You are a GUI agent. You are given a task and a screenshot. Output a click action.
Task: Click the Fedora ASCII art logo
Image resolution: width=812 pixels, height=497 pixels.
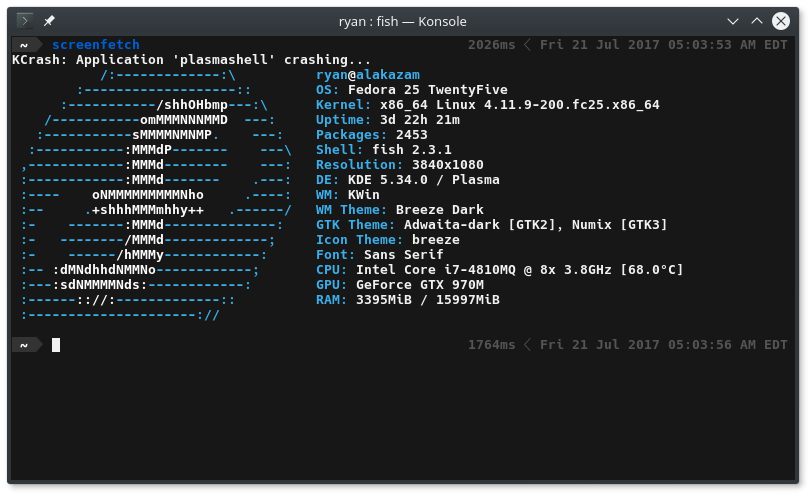[155, 195]
